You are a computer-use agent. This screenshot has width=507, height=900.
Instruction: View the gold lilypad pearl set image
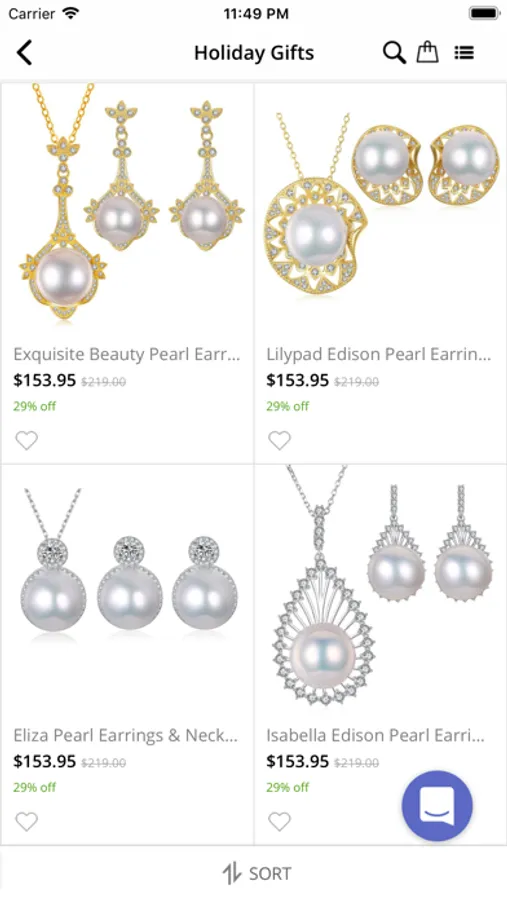[x=381, y=204]
